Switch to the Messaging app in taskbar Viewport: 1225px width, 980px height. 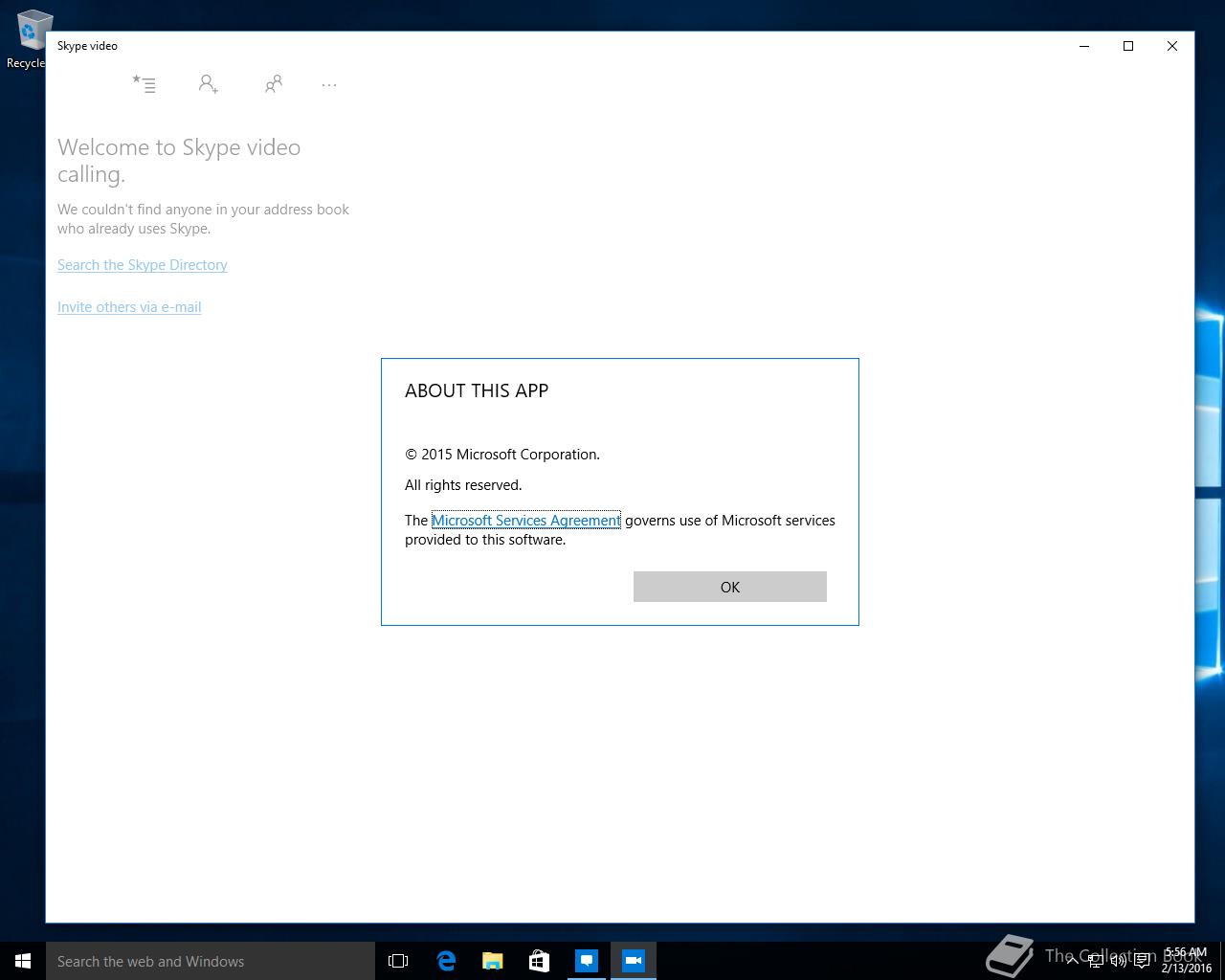click(x=586, y=961)
